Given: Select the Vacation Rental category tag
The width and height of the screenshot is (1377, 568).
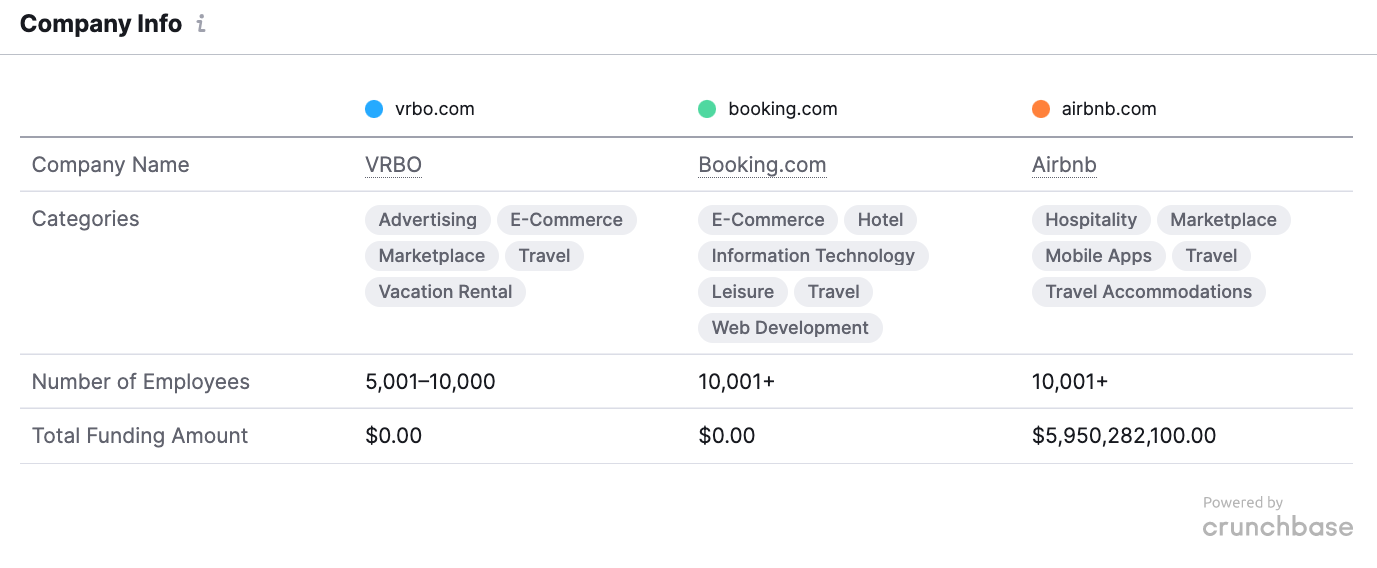Looking at the screenshot, I should (445, 292).
